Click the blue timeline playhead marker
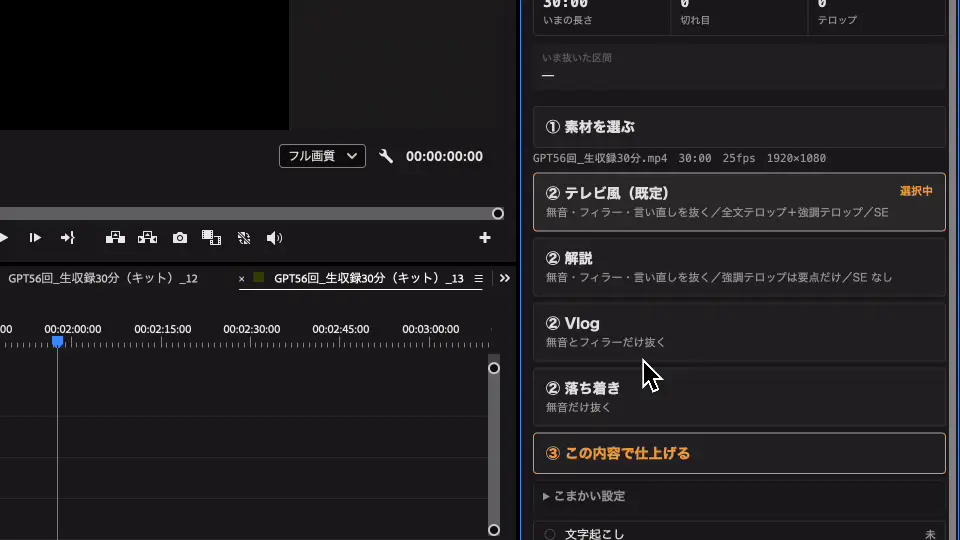This screenshot has height=540, width=960. tap(58, 342)
